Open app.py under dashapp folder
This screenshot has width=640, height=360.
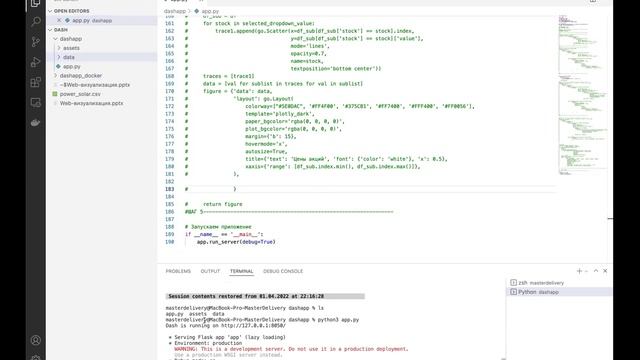tap(71, 67)
